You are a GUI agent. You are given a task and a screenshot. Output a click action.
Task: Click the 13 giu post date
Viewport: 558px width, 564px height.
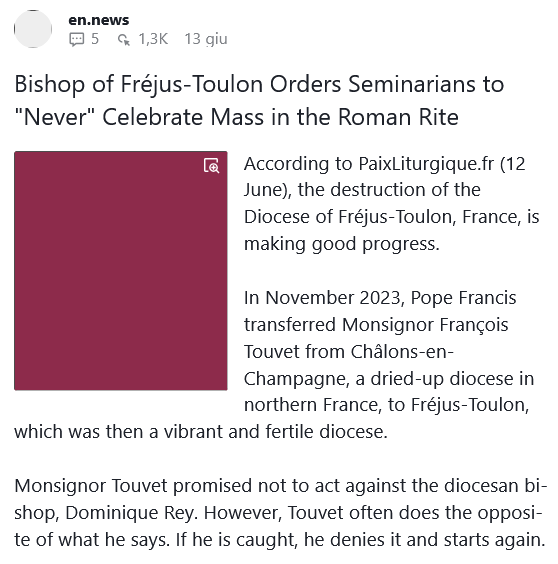(x=206, y=39)
